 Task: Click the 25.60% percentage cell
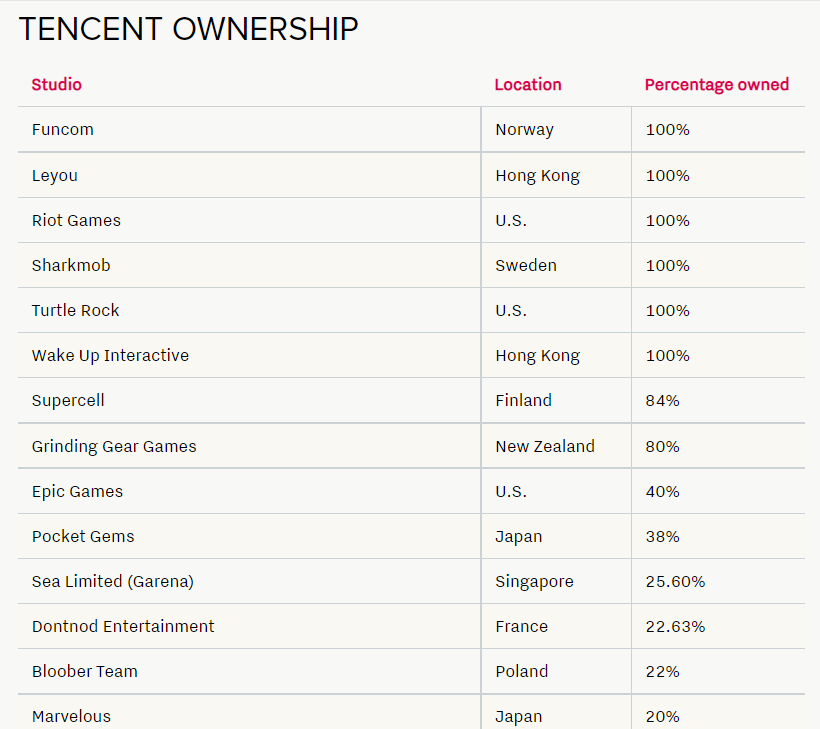[676, 582]
